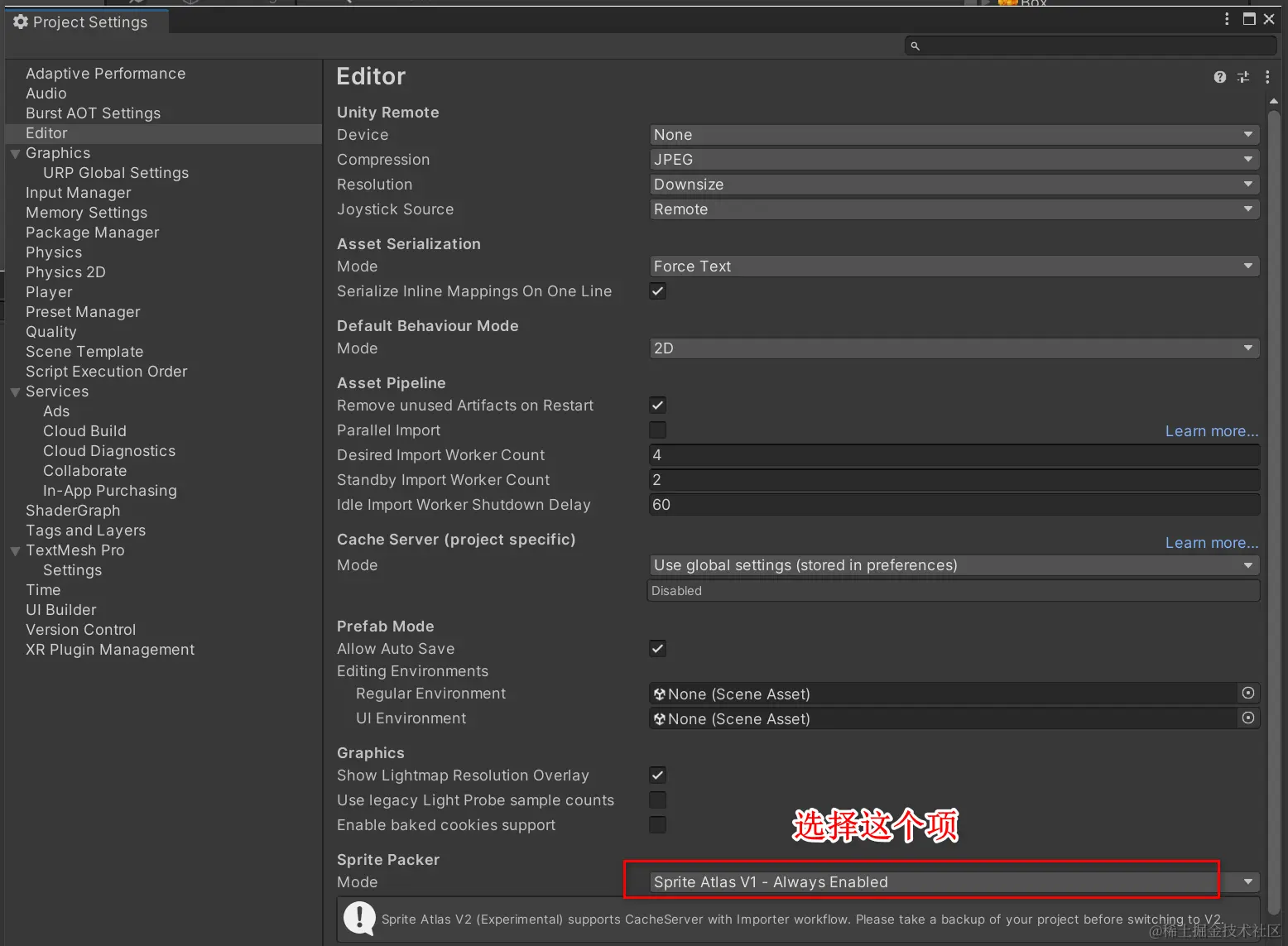Open the Preset Manager settings

coord(83,312)
